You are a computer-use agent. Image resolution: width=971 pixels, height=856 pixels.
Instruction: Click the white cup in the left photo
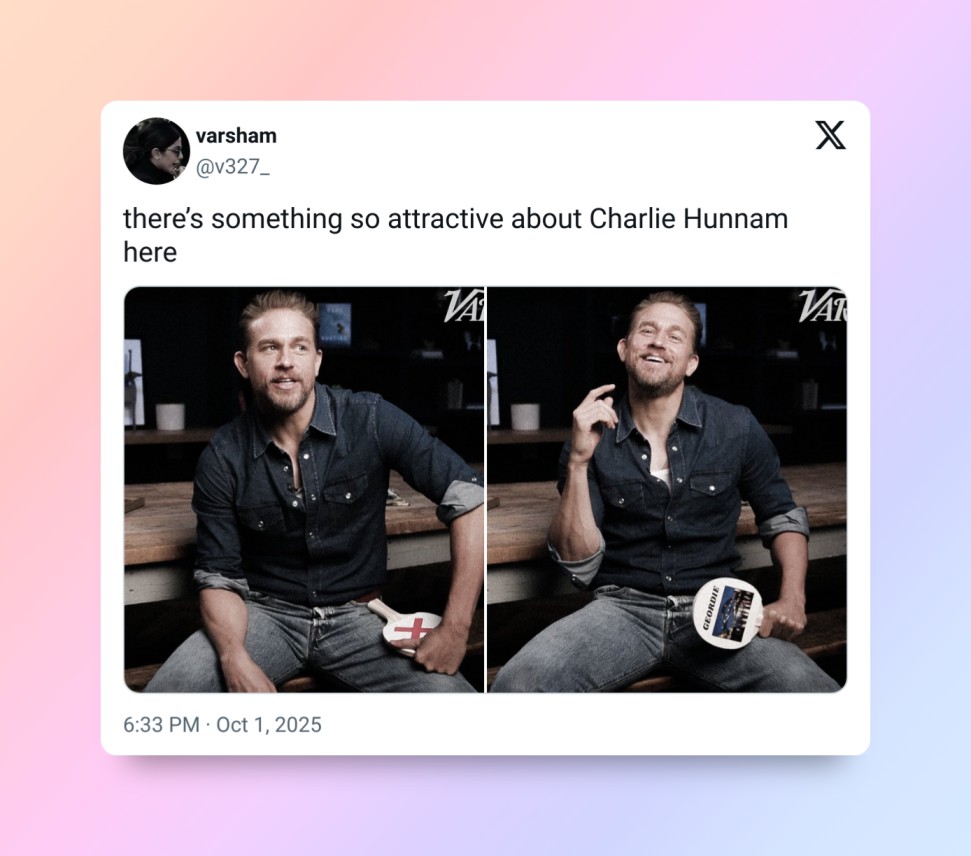(x=170, y=416)
